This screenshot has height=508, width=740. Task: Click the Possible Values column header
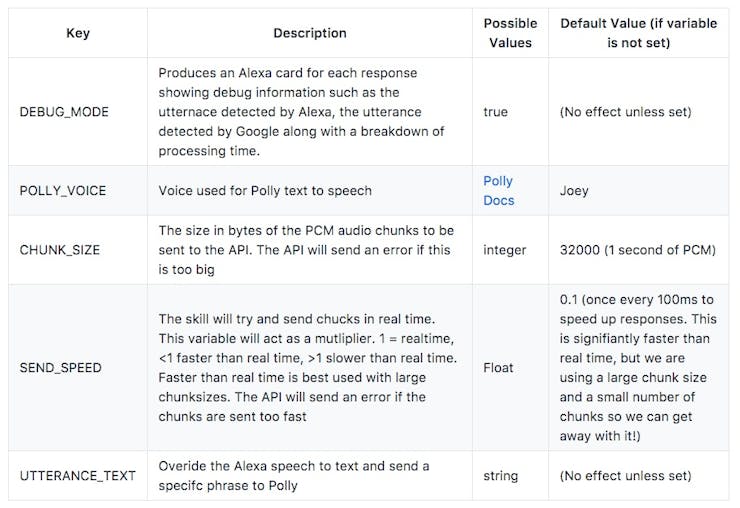pos(510,33)
